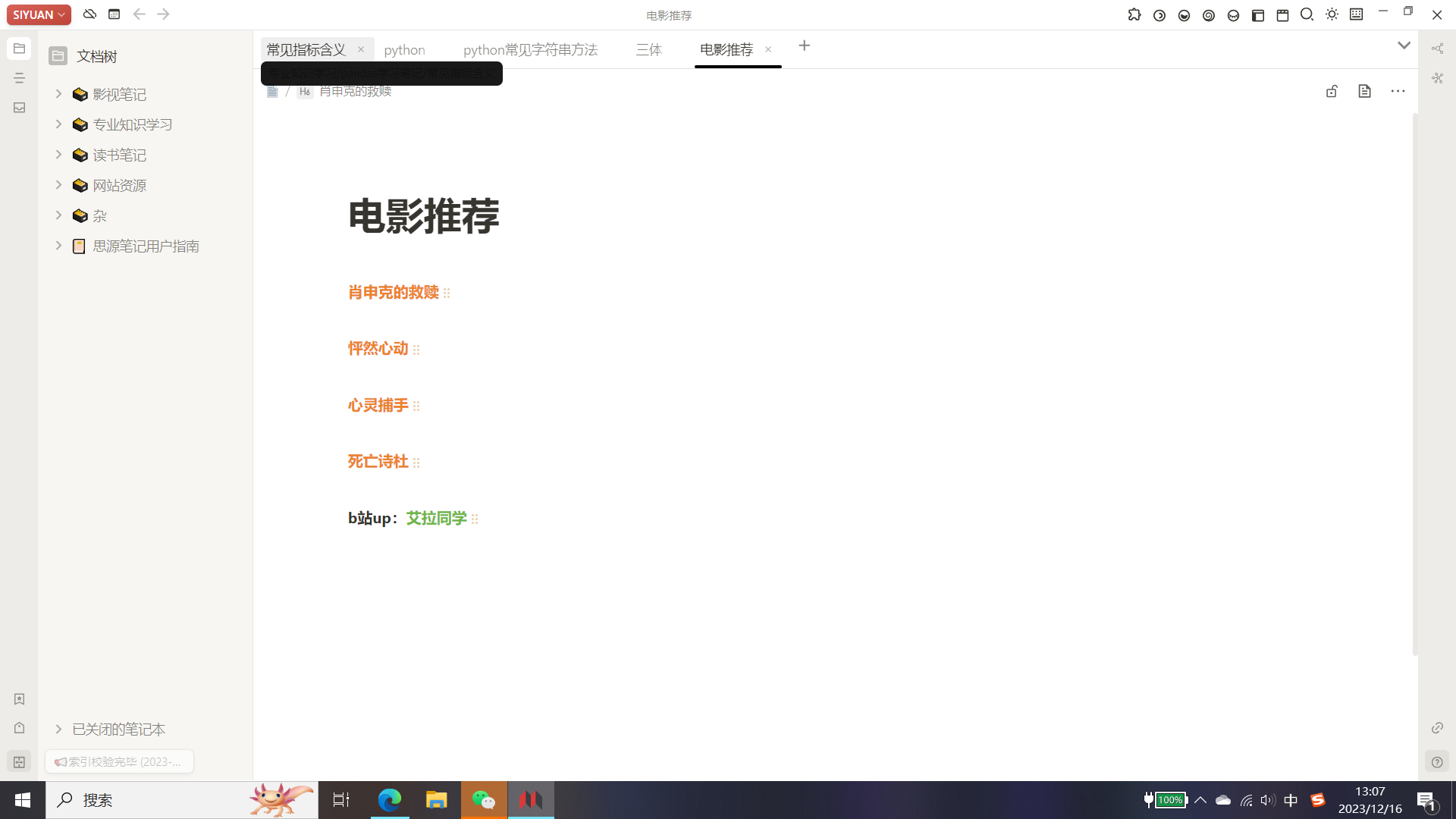Viewport: 1456px width, 819px height.
Task: Open the SIYUAN main menu dropdown
Action: [x=39, y=14]
